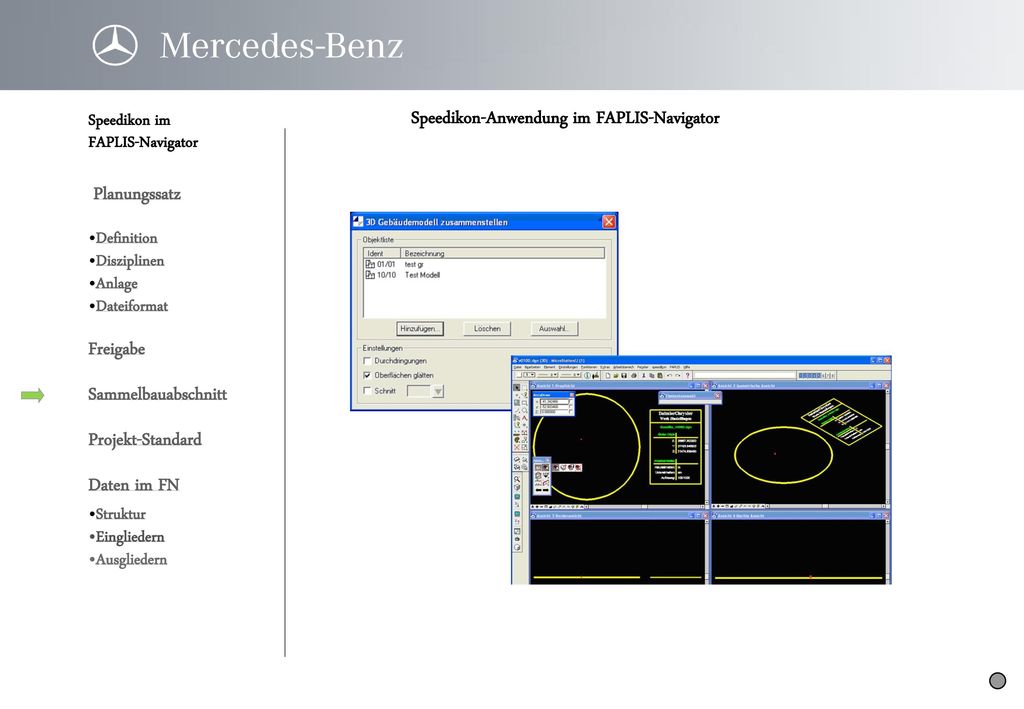Go to Projekt-Standard section

point(145,439)
